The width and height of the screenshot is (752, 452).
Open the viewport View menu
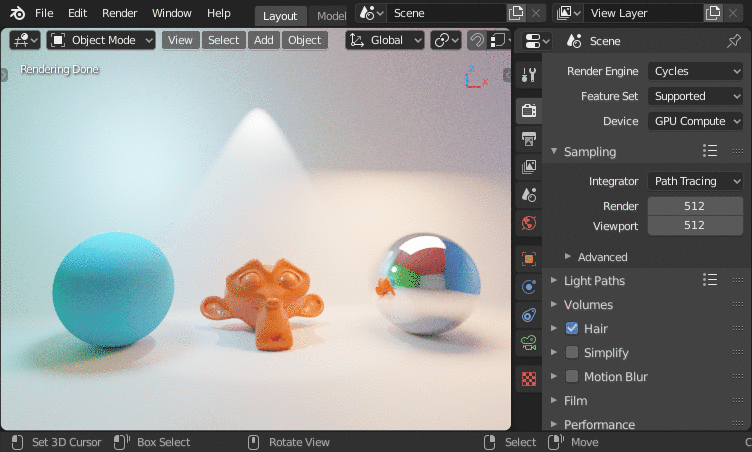(180, 40)
